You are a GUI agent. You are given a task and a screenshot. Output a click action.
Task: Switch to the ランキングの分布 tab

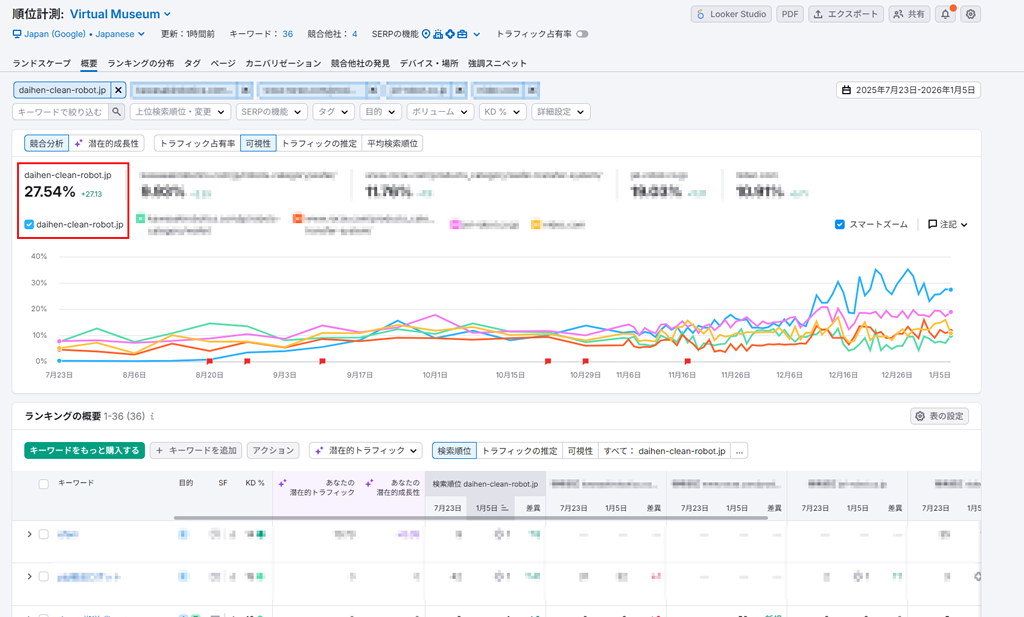point(140,63)
